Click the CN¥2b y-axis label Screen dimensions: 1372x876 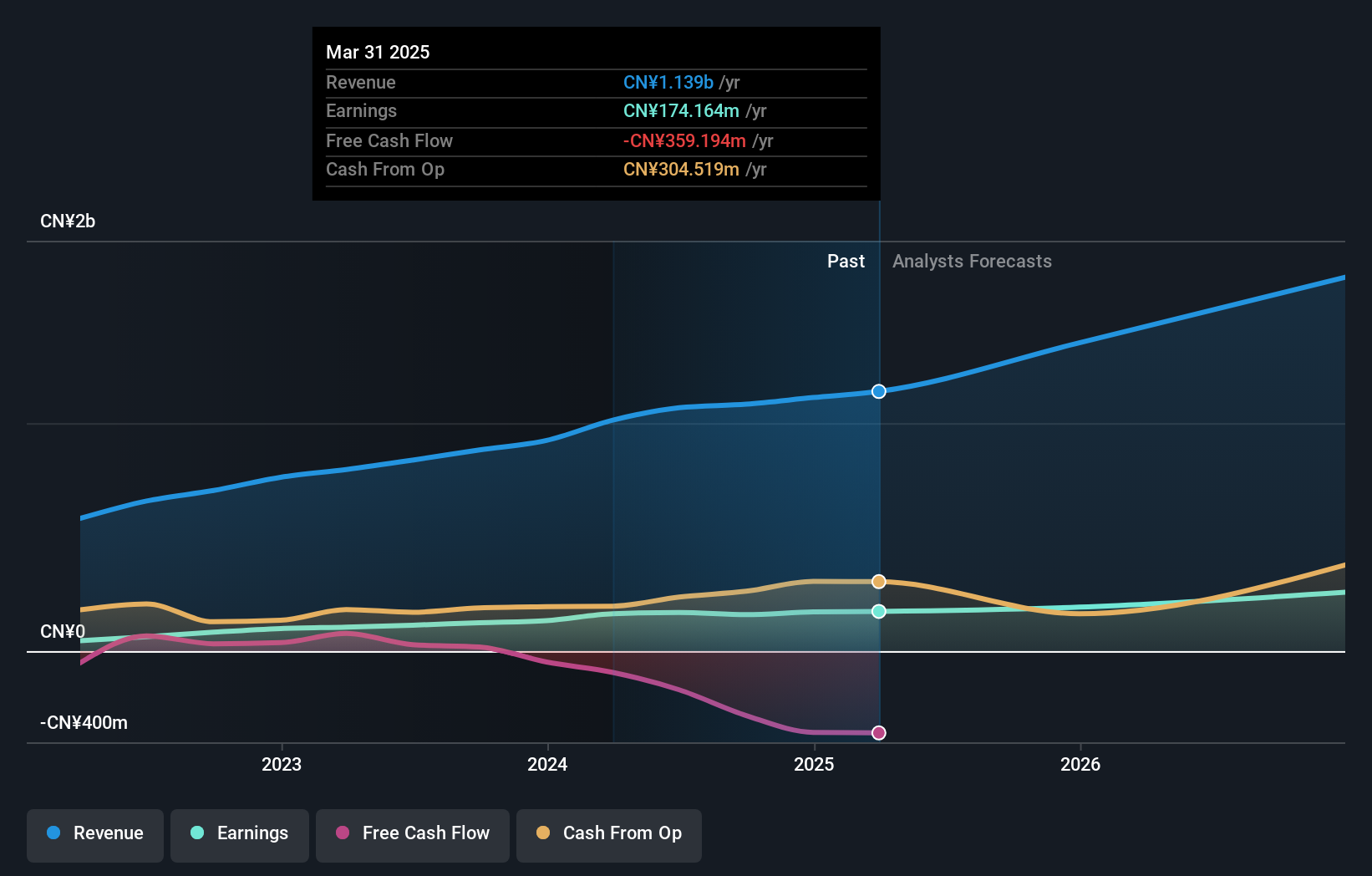point(68,222)
